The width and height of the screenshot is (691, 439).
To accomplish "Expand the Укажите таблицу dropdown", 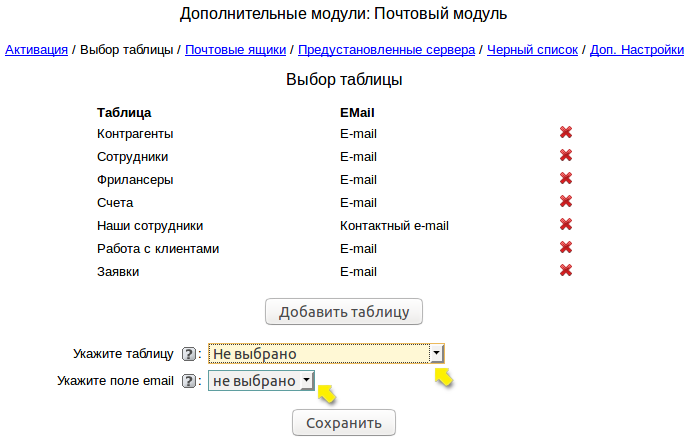I will click(436, 353).
